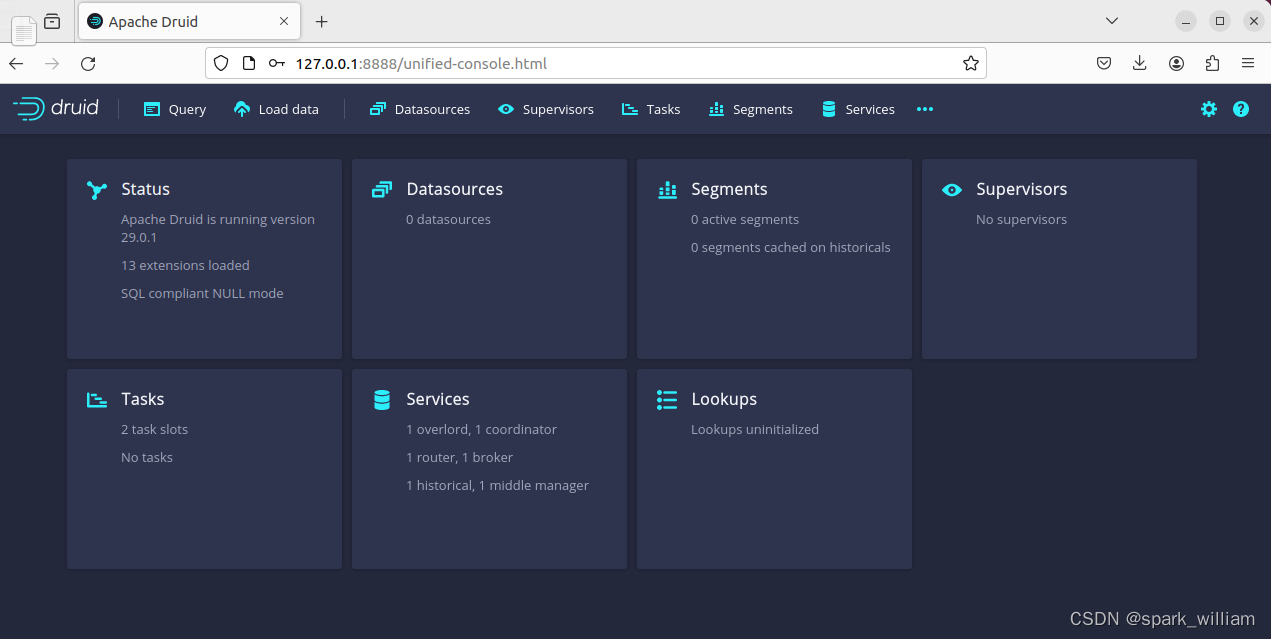
Task: Open Services from the header bar
Action: (858, 109)
